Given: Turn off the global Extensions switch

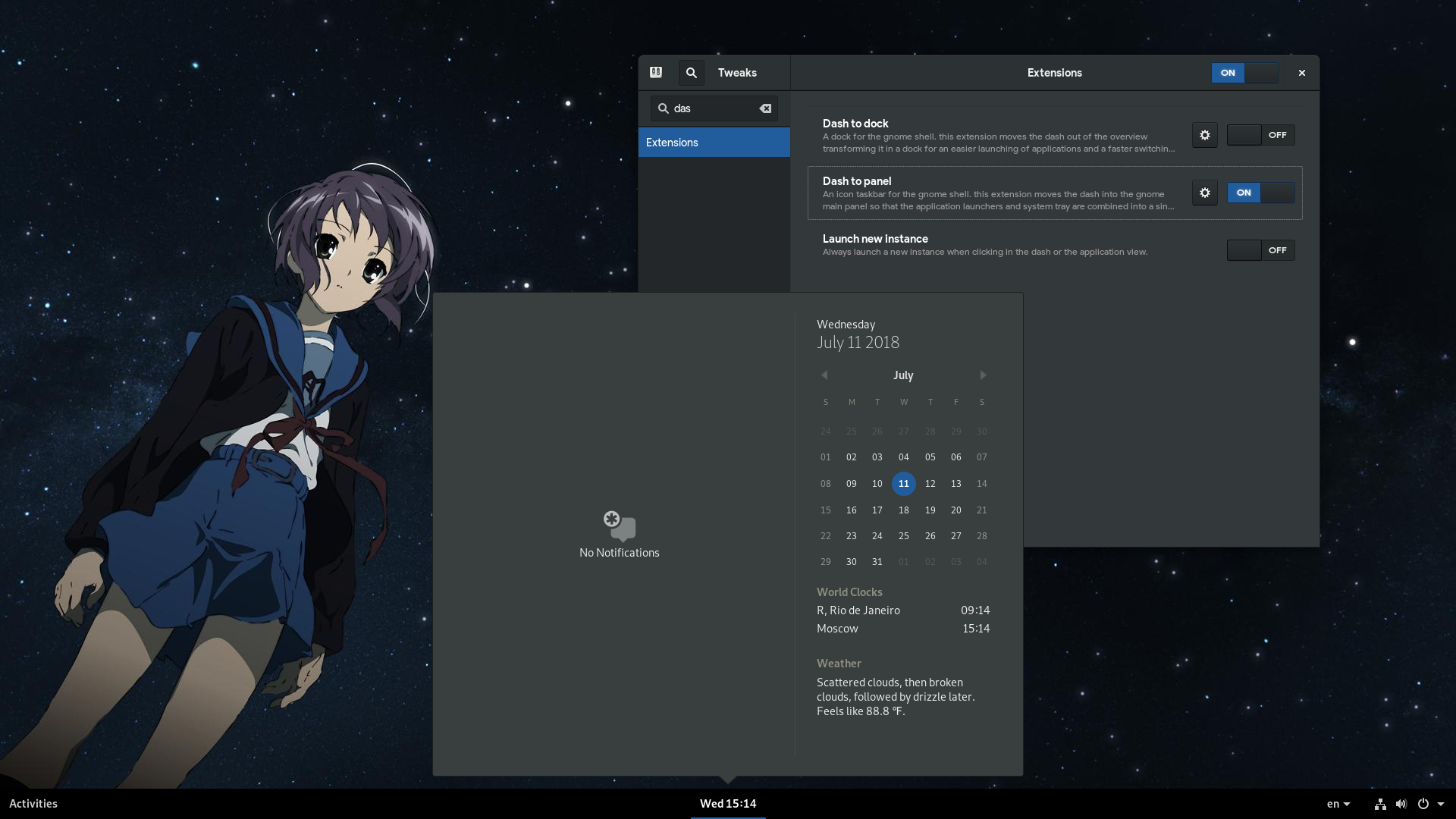Looking at the screenshot, I should [x=1245, y=73].
